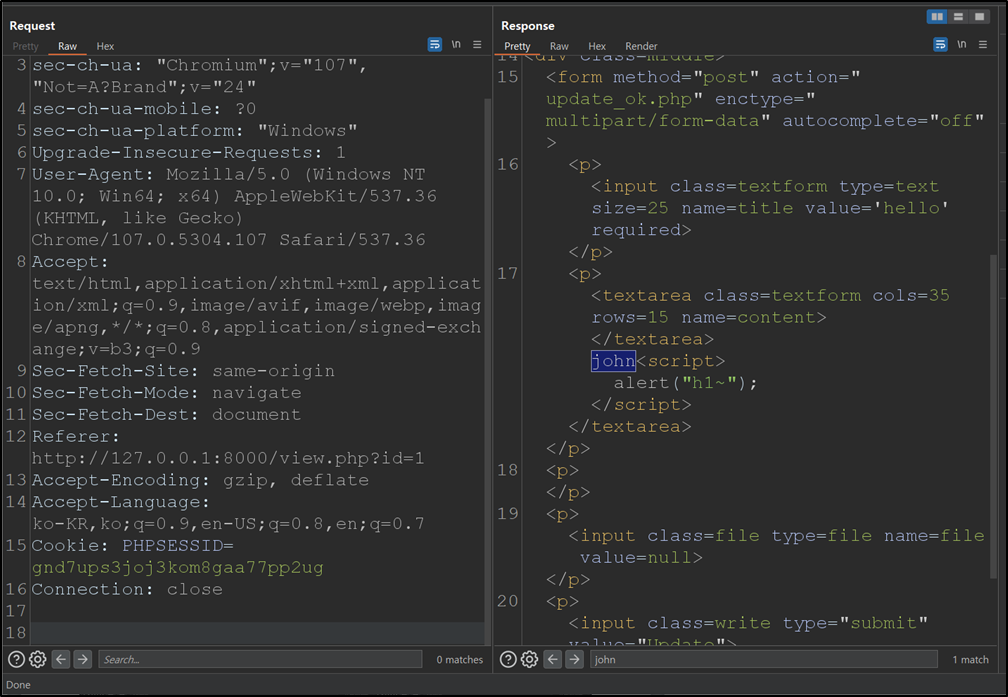The image size is (1008, 697).
Task: Go to previous match in Response search
Action: coord(552,659)
